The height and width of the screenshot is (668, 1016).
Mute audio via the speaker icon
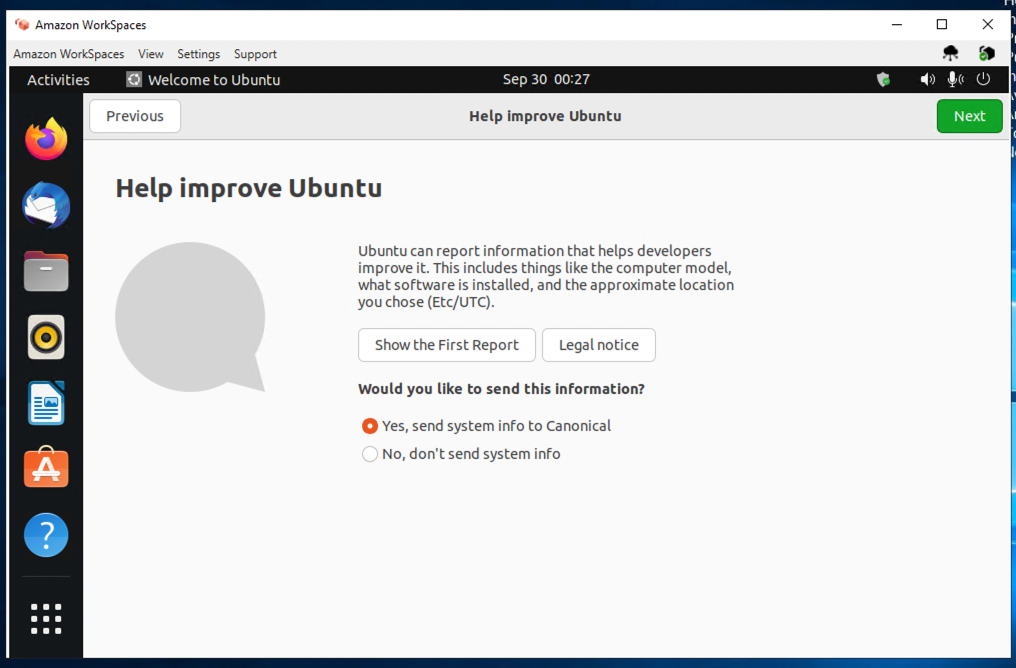click(927, 79)
